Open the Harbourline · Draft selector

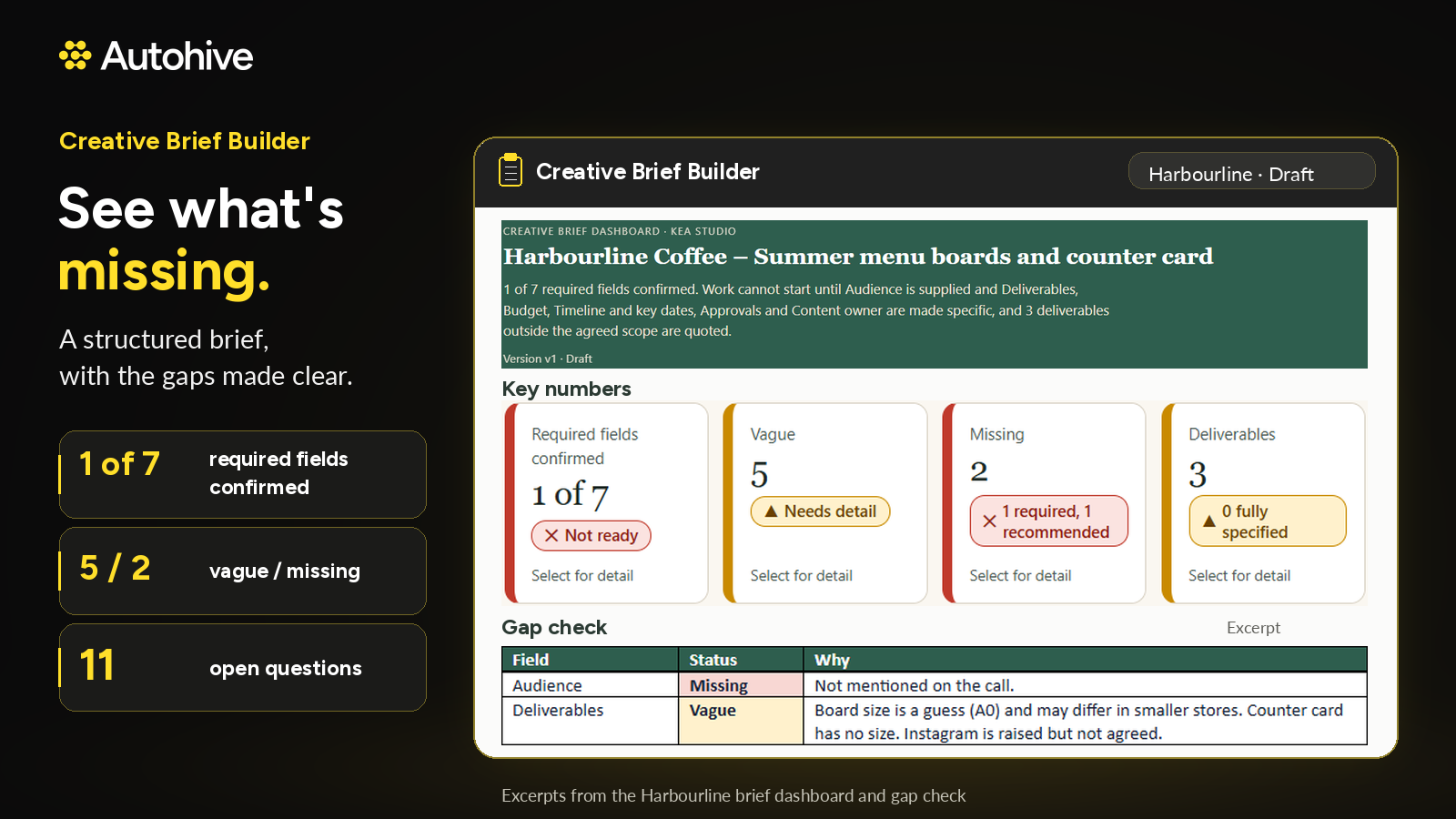(1251, 171)
